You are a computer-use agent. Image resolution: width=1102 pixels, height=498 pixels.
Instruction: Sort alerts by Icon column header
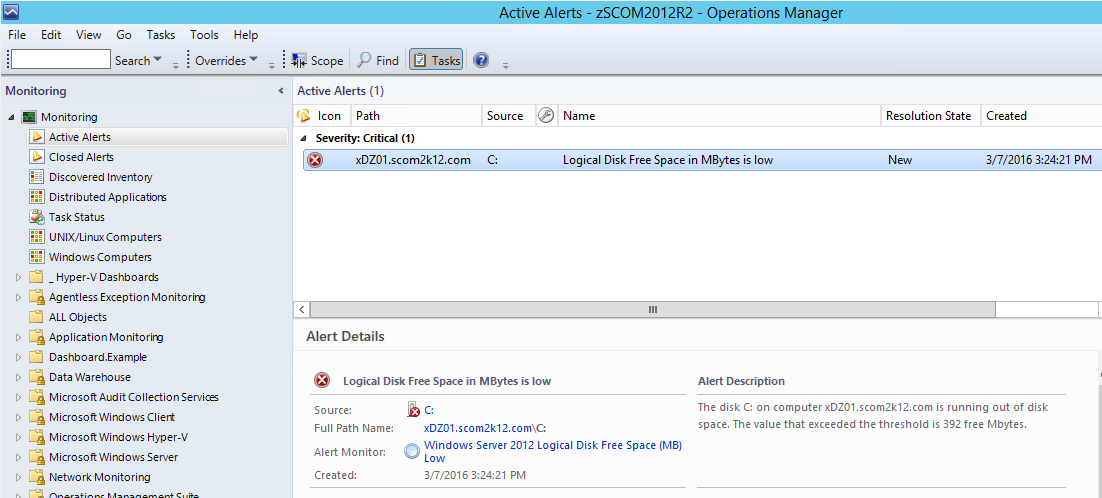[x=321, y=116]
